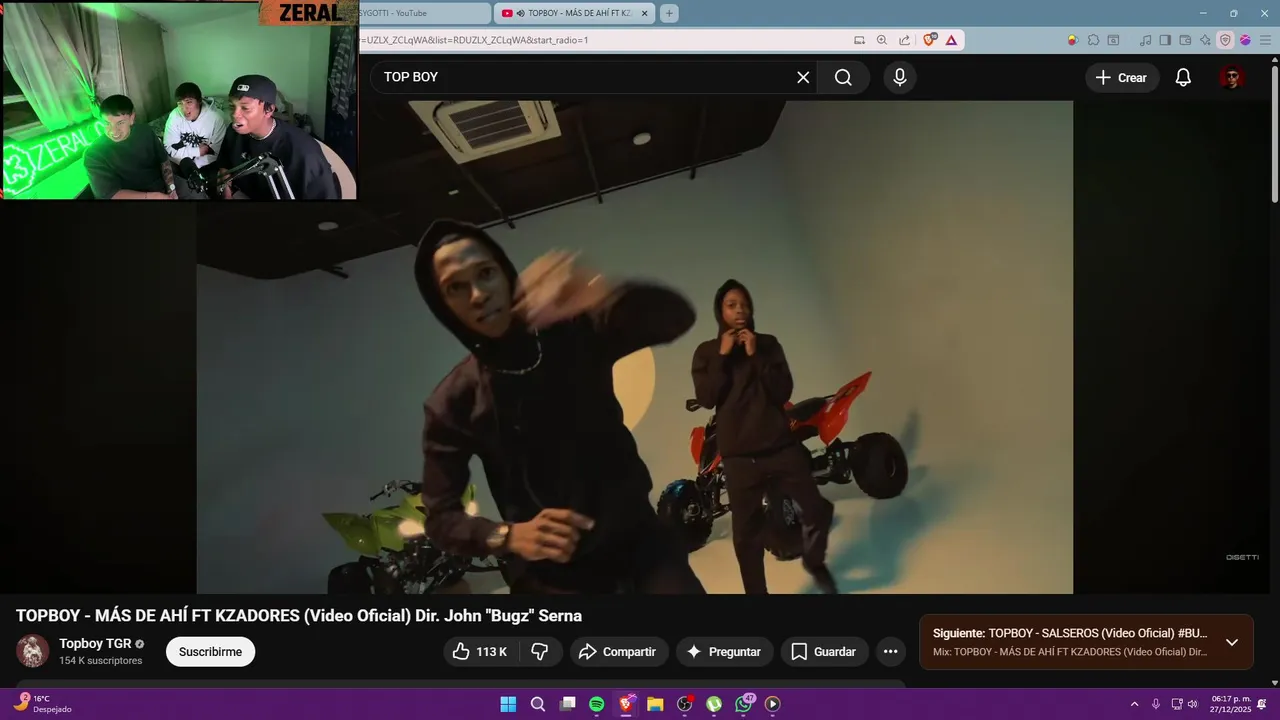
Task: Open the Crear menu
Action: (x=1122, y=77)
